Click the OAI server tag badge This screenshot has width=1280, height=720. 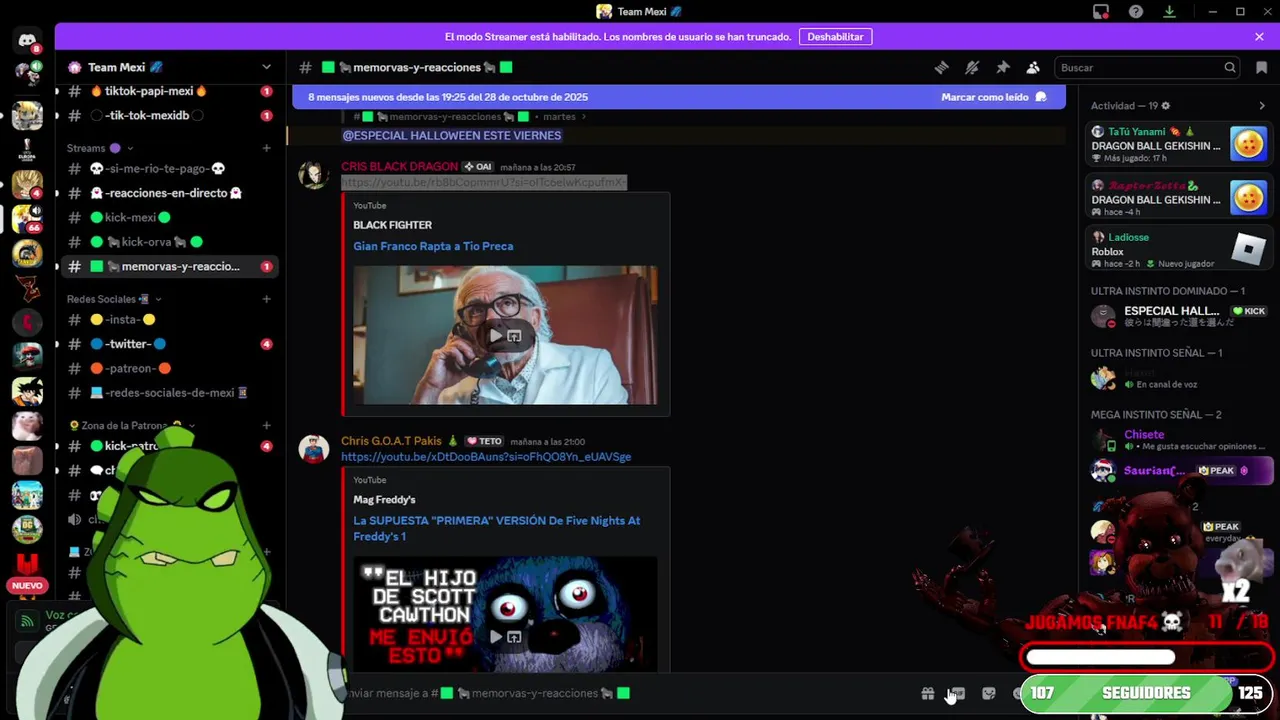[x=478, y=167]
